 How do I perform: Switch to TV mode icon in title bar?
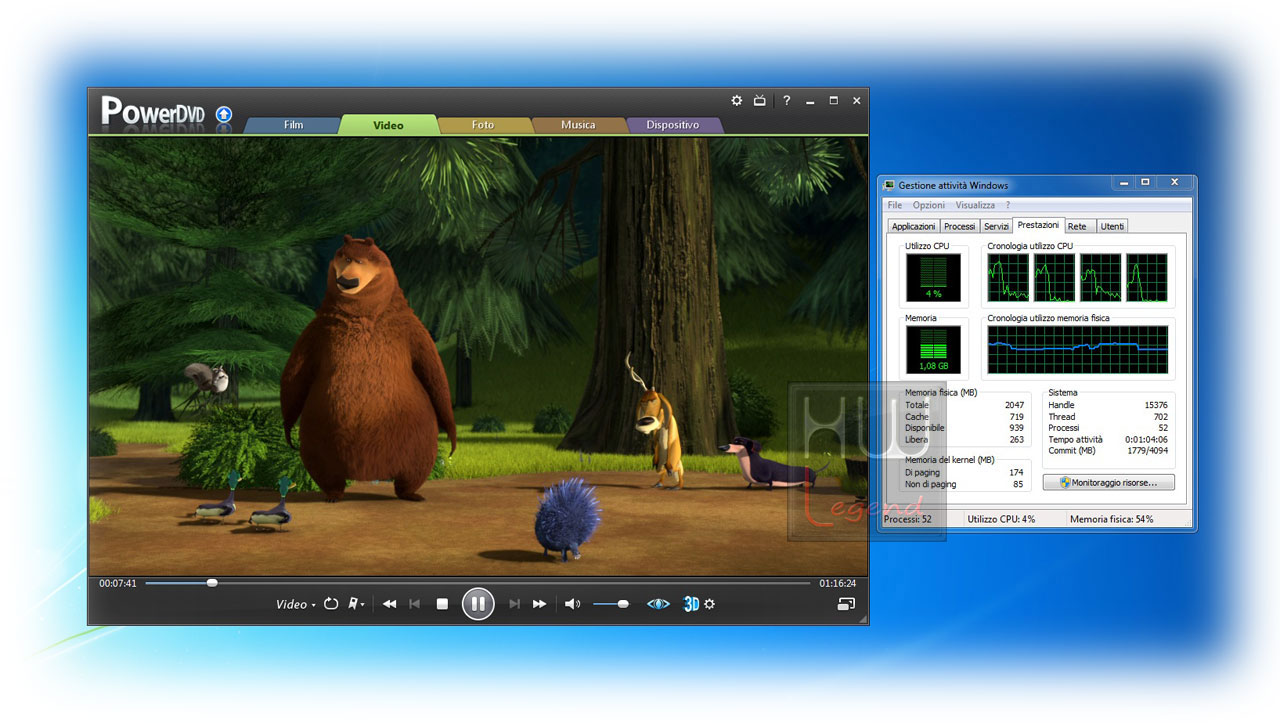pyautogui.click(x=760, y=101)
